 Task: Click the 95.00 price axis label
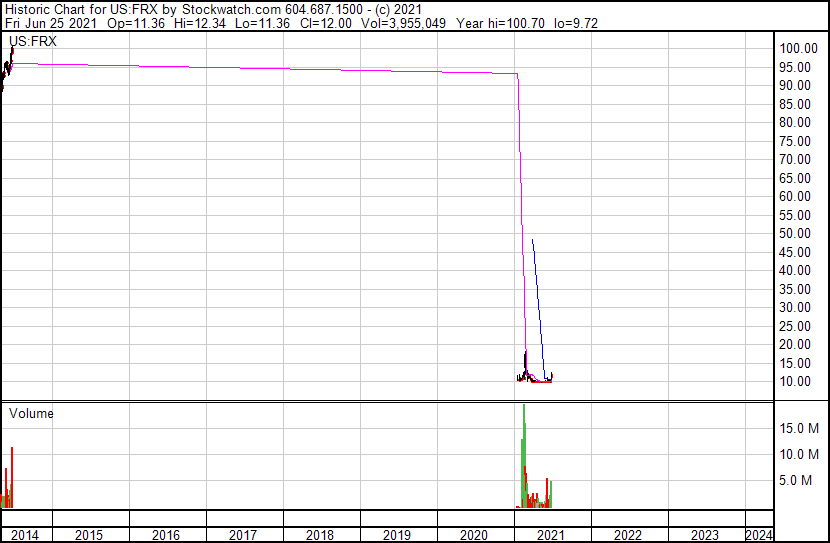click(x=795, y=67)
